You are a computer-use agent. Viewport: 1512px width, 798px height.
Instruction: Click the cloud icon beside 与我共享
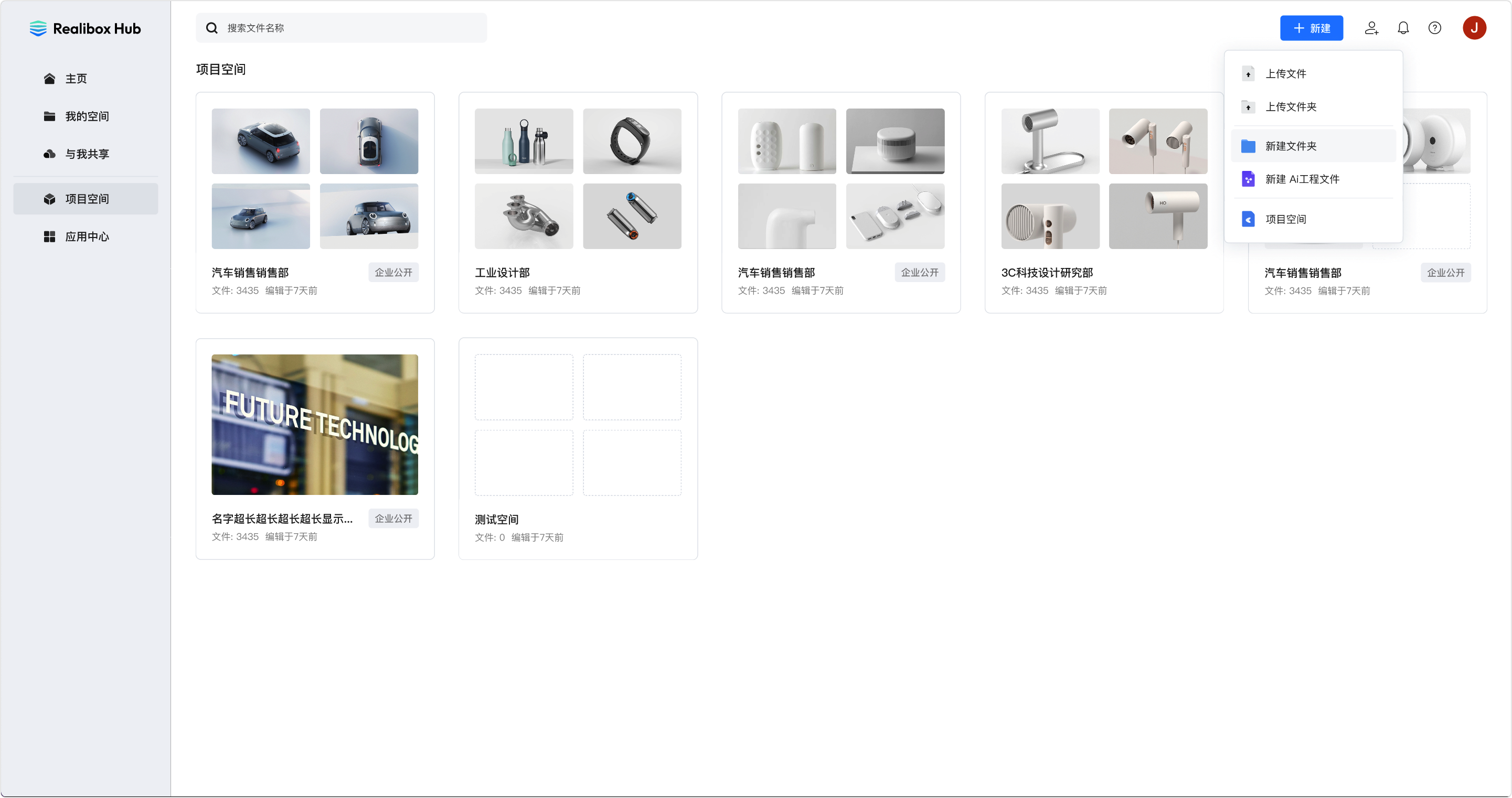[x=49, y=154]
